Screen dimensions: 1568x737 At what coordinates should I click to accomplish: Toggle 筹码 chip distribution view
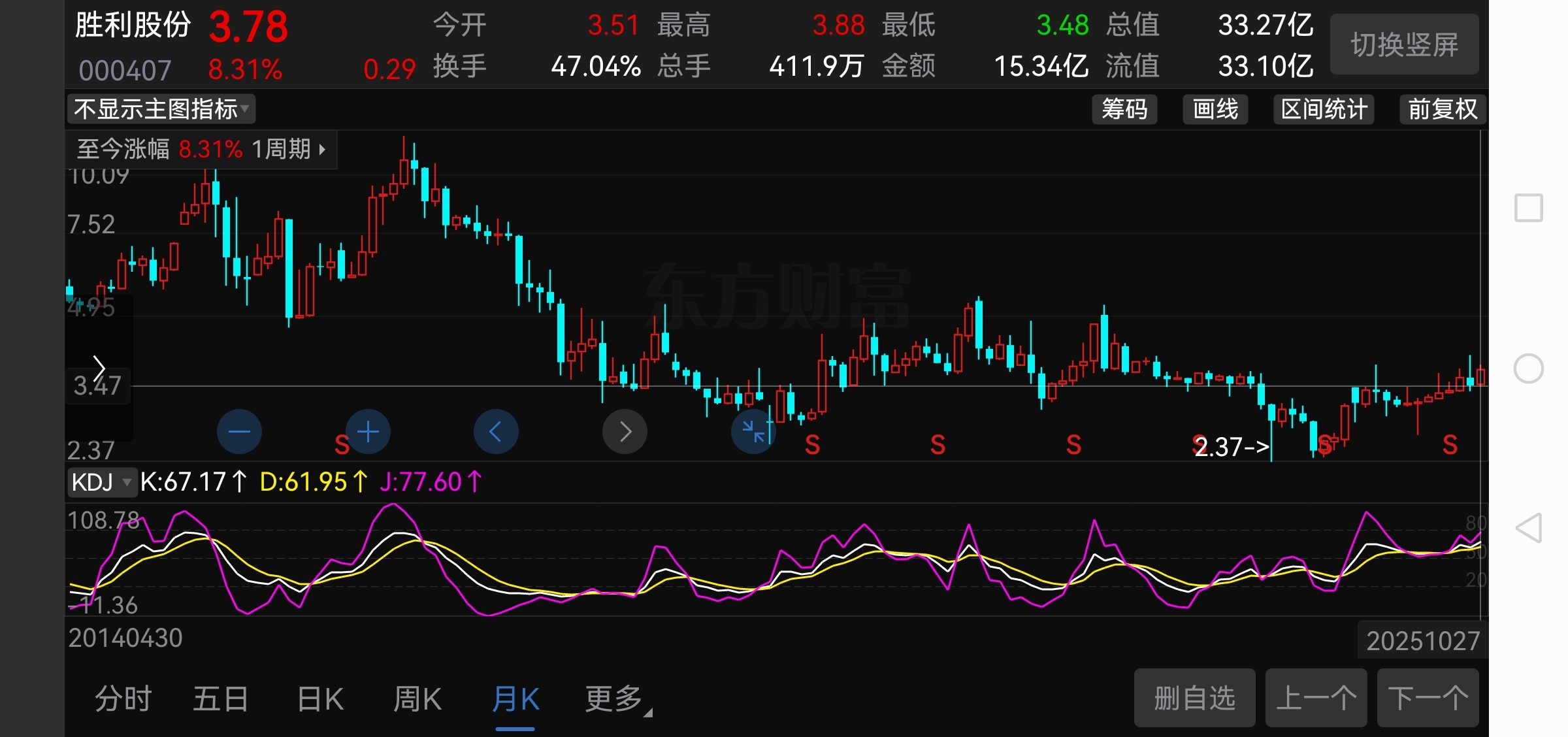pyautogui.click(x=1124, y=109)
